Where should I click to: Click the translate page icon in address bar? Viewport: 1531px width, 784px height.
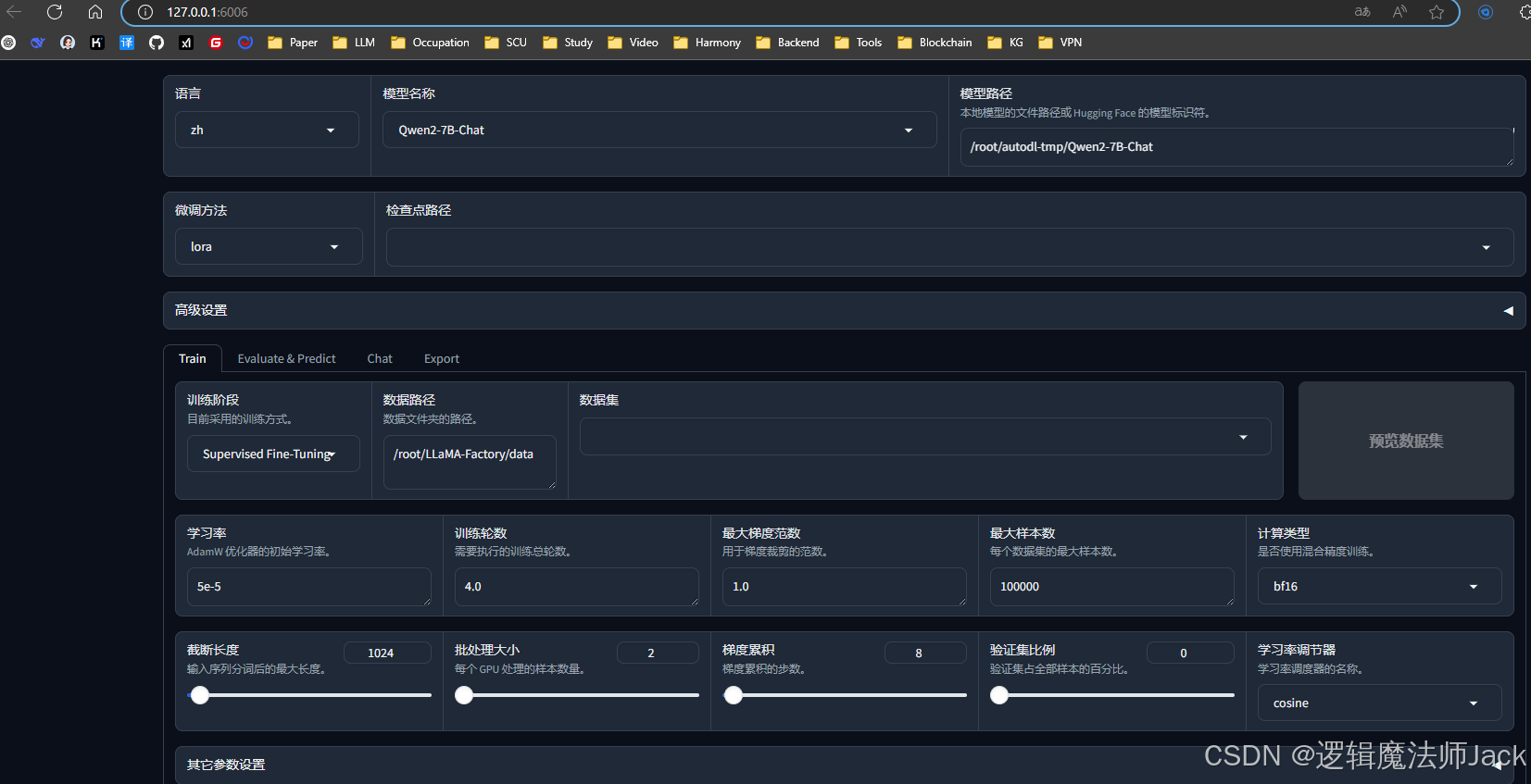(1362, 12)
